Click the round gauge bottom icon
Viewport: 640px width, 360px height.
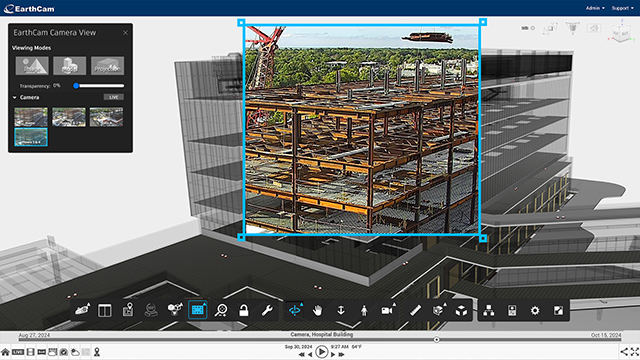click(x=64, y=352)
